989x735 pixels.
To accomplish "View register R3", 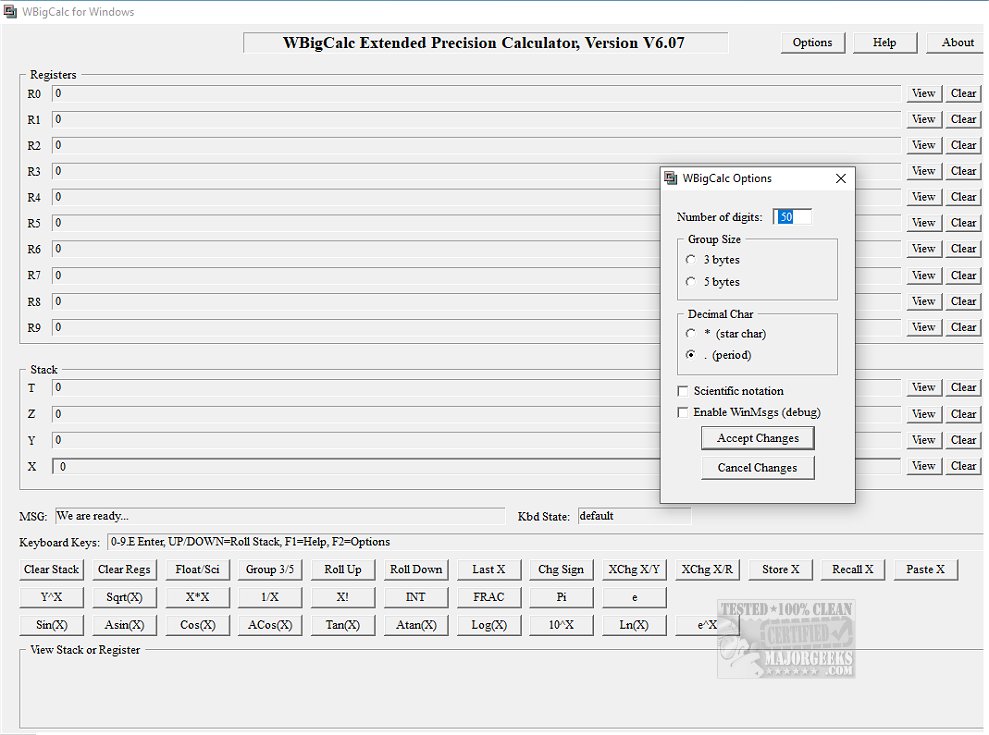I will click(x=923, y=171).
